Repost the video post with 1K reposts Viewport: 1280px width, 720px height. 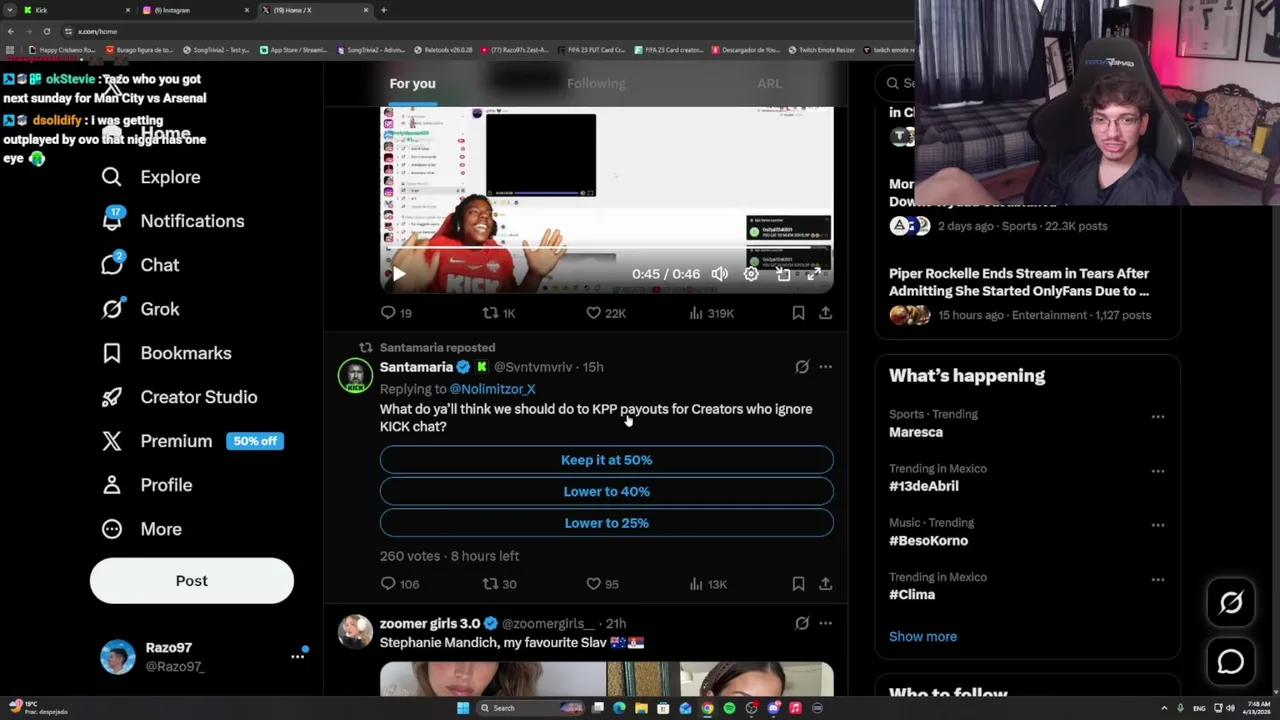click(x=499, y=313)
